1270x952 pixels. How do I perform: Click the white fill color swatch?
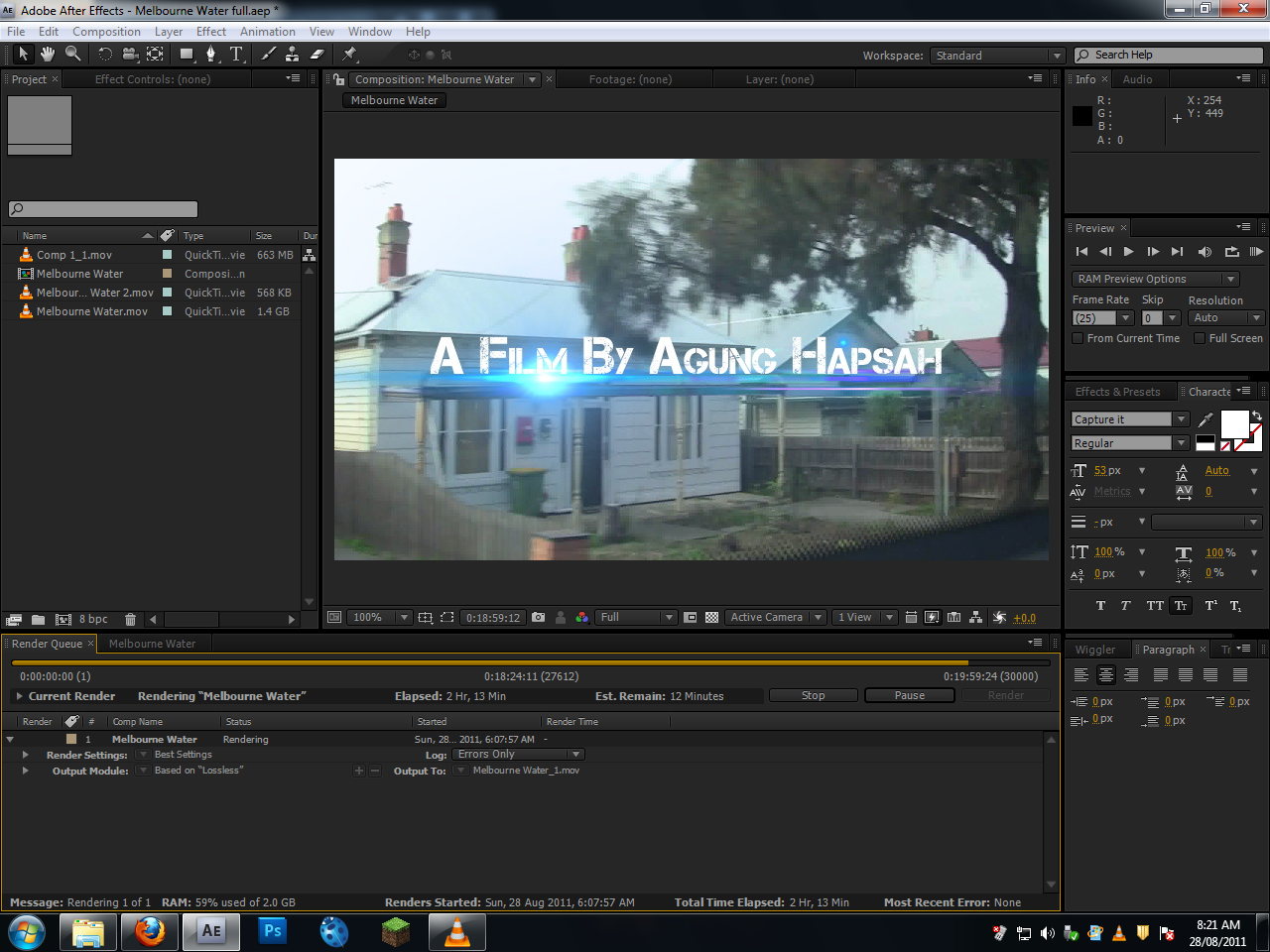coord(1234,424)
